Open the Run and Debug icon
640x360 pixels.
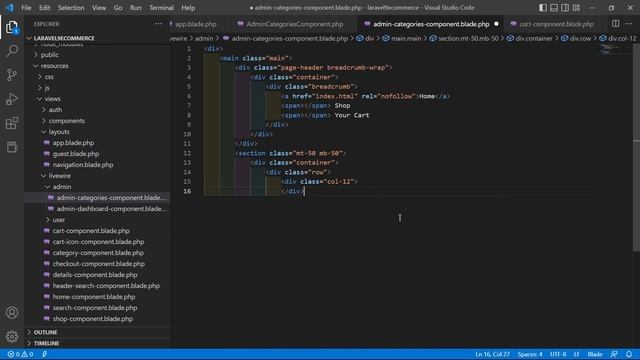pyautogui.click(x=12, y=99)
